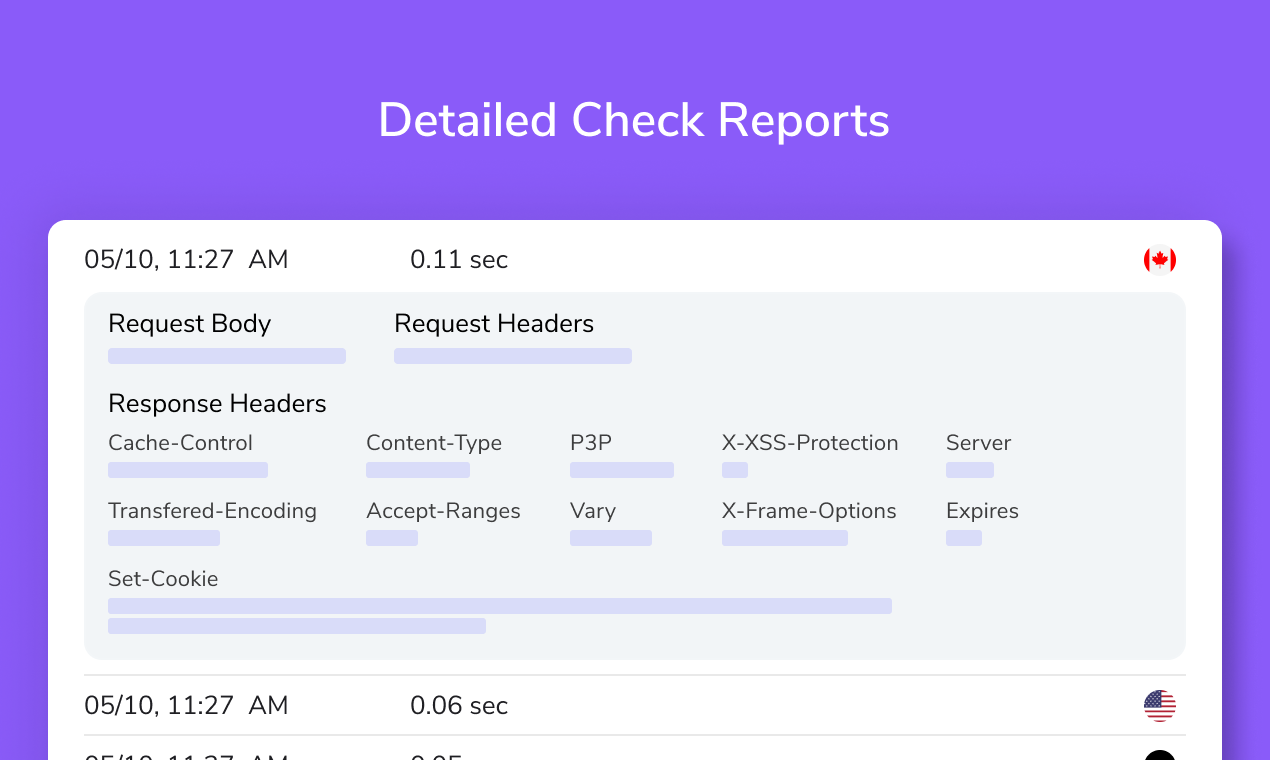Screen dimensions: 1270x760
Task: Click the Set-Cookie header label
Action: point(163,579)
